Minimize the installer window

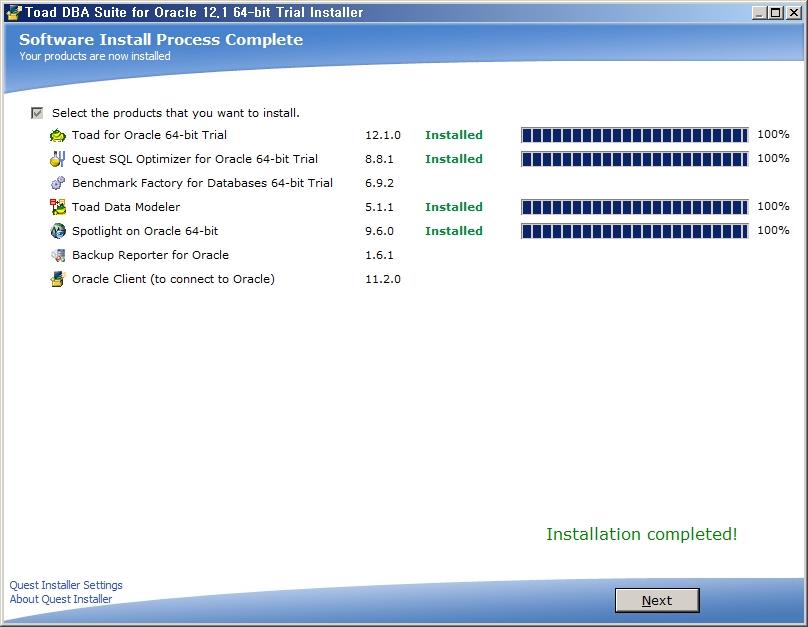tap(760, 12)
